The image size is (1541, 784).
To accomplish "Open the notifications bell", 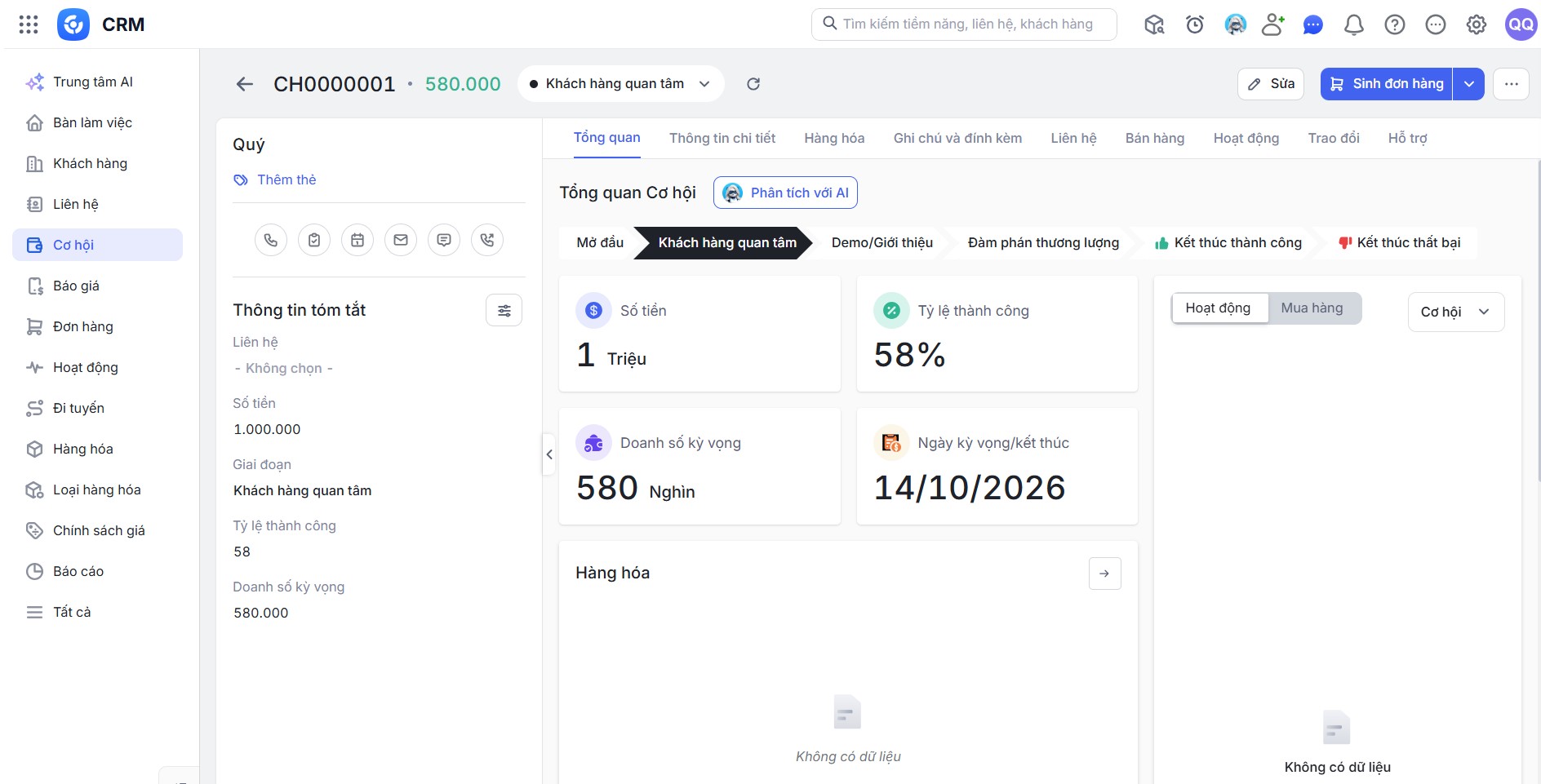I will (x=1354, y=24).
